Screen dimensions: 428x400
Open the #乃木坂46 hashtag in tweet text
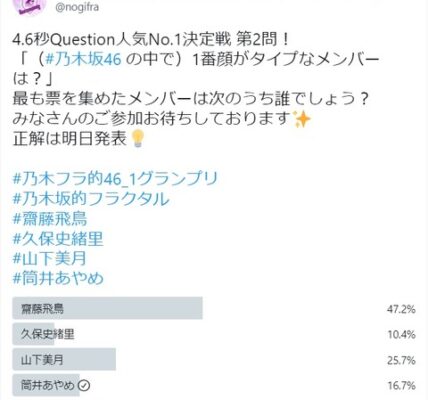(x=83, y=59)
